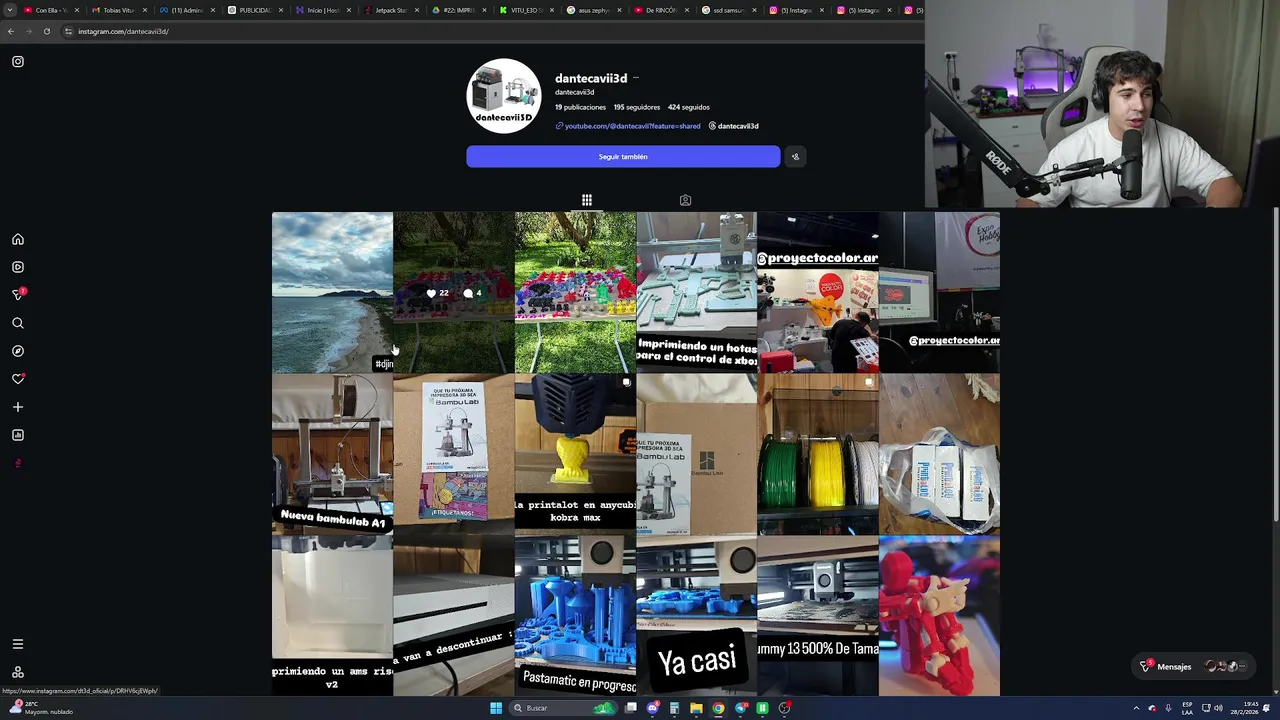Open Reels from the sidebar

pos(18,268)
